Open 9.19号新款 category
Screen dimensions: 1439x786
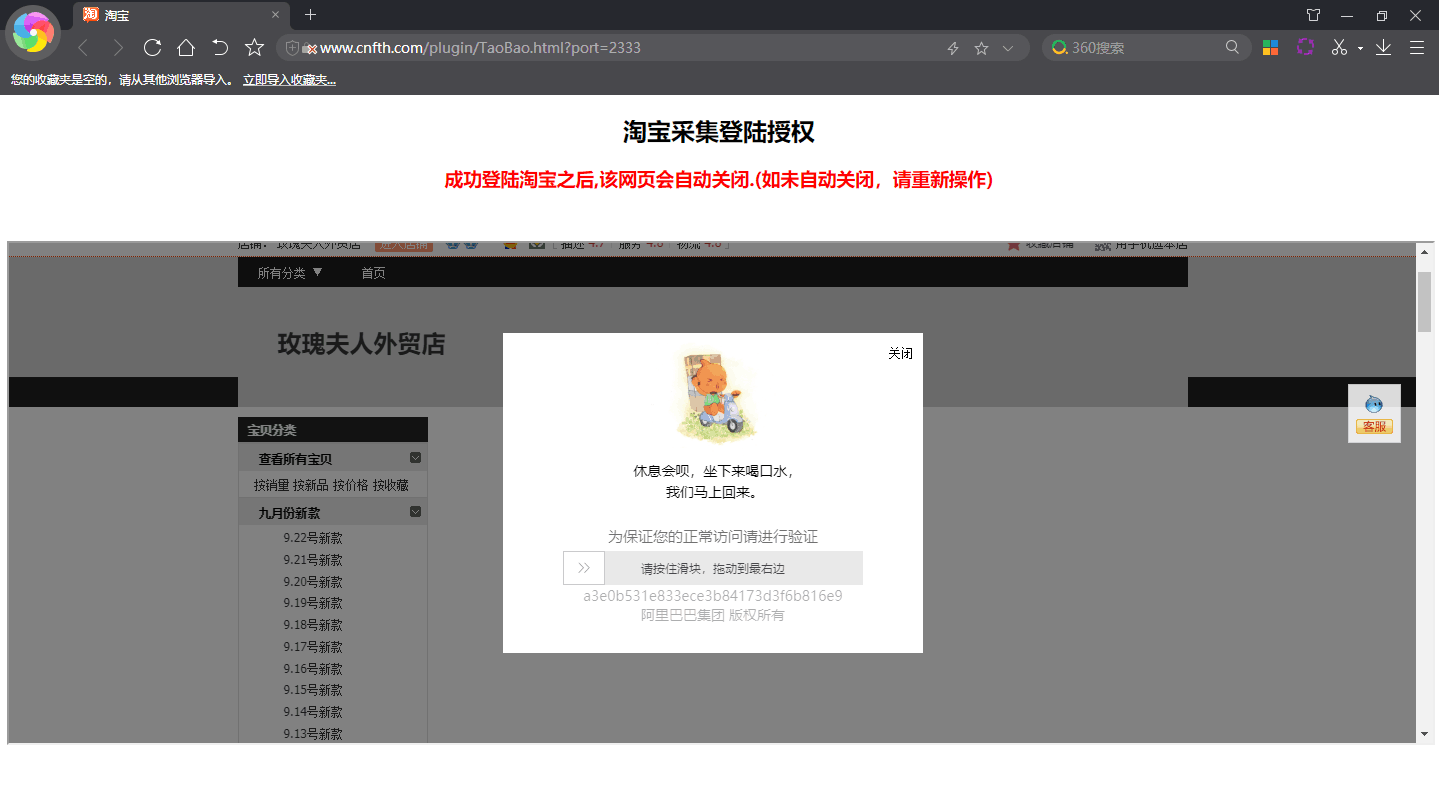313,603
